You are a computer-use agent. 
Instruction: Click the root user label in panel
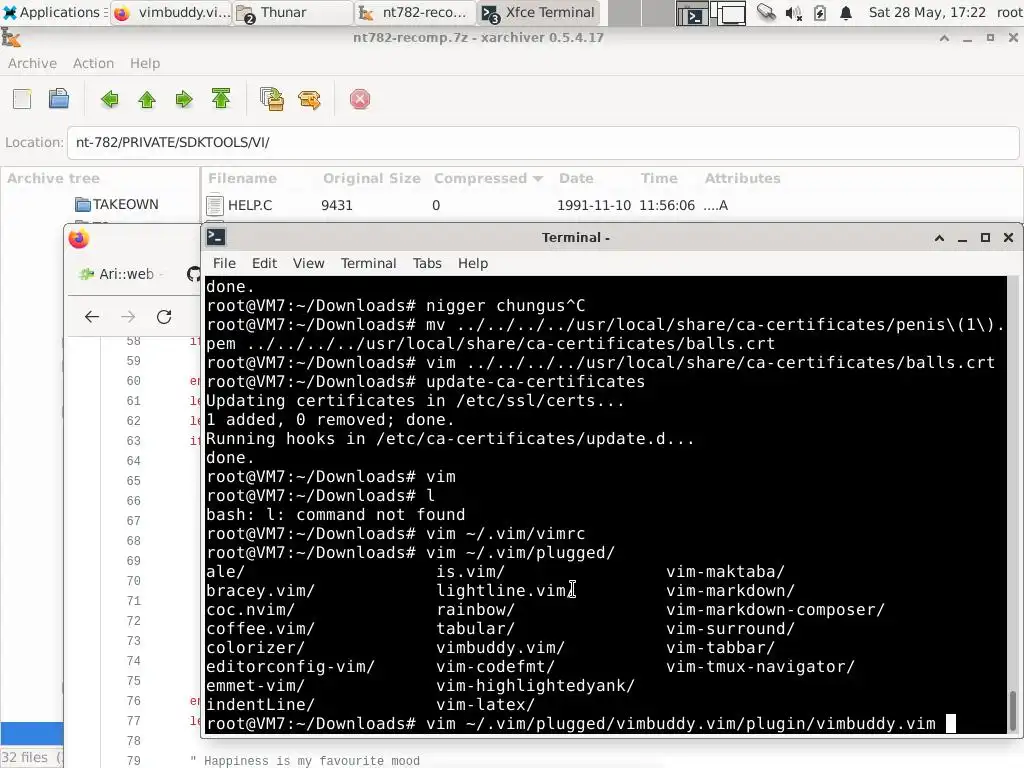point(1009,12)
